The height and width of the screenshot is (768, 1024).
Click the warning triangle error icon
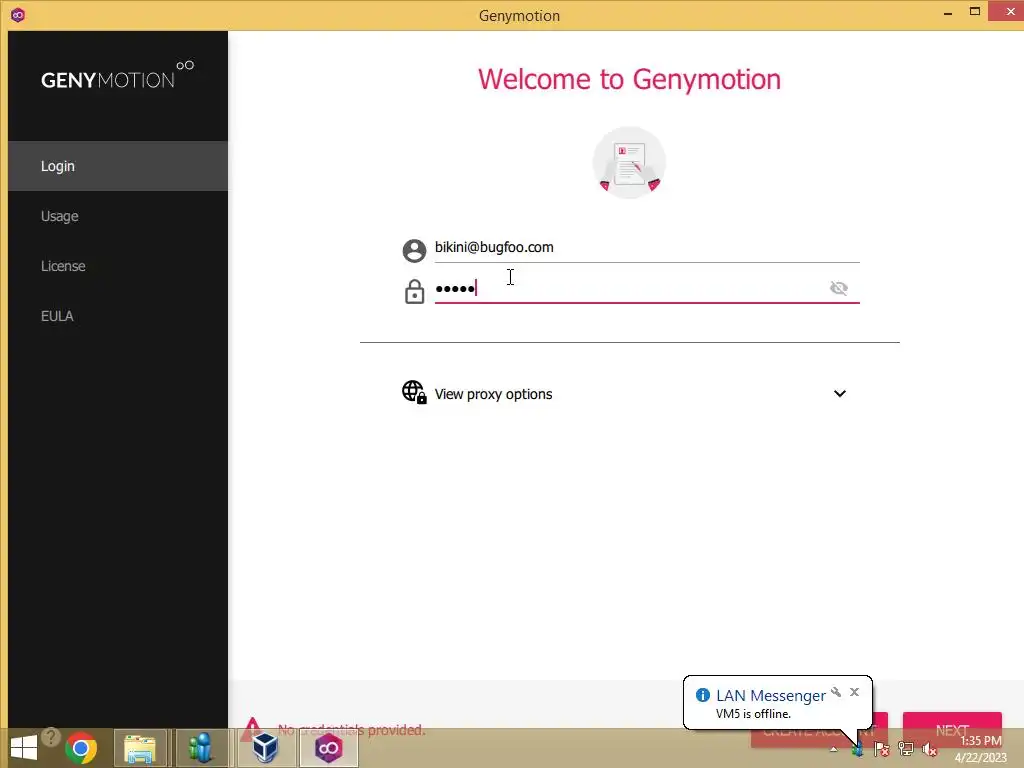(252, 729)
